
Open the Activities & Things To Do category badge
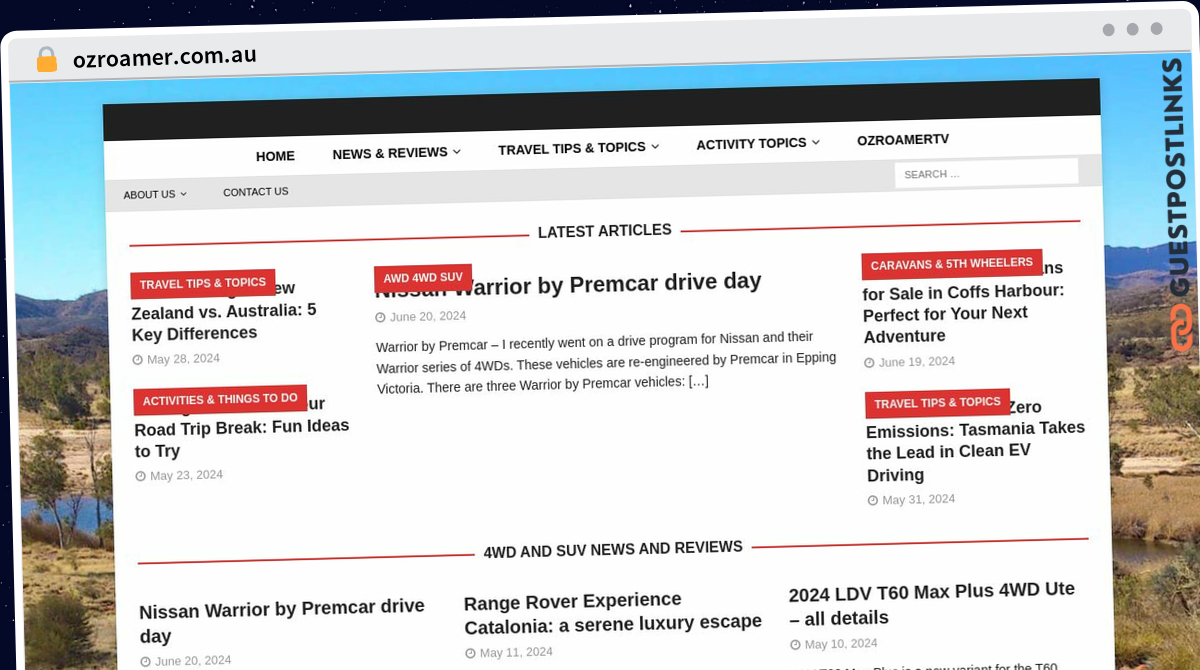pyautogui.click(x=220, y=400)
